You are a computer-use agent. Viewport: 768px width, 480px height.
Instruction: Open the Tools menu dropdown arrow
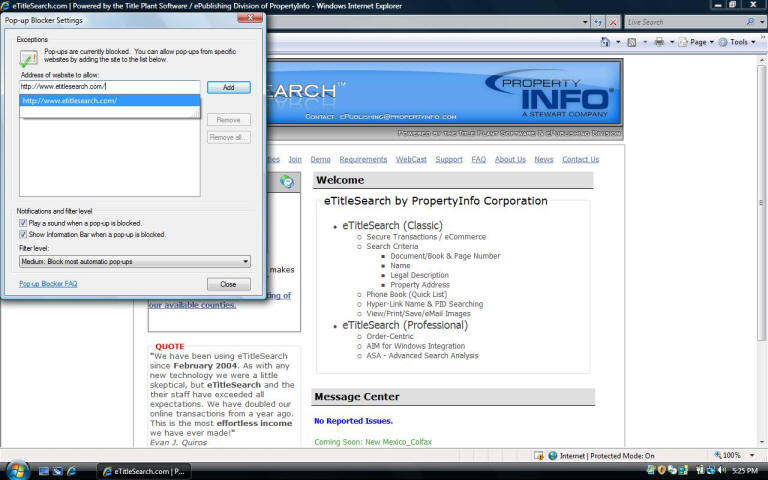coord(753,42)
